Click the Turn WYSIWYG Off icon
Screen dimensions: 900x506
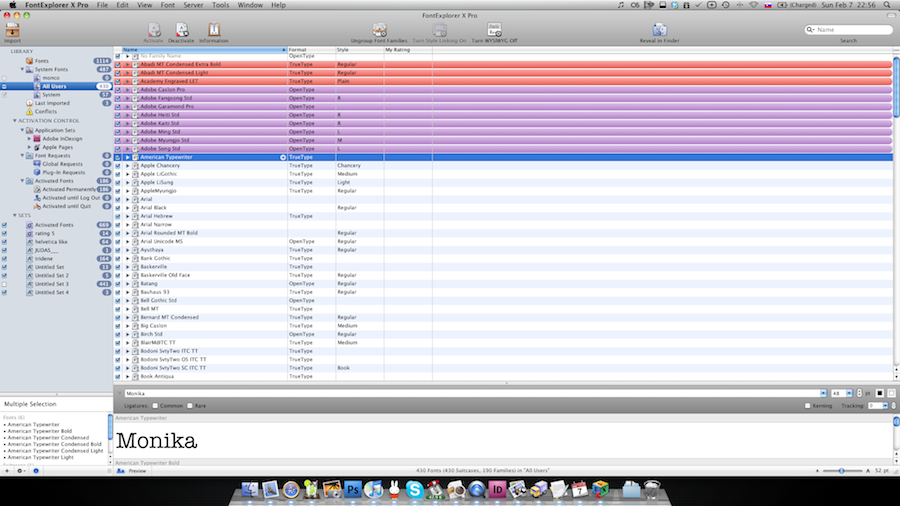click(x=494, y=30)
